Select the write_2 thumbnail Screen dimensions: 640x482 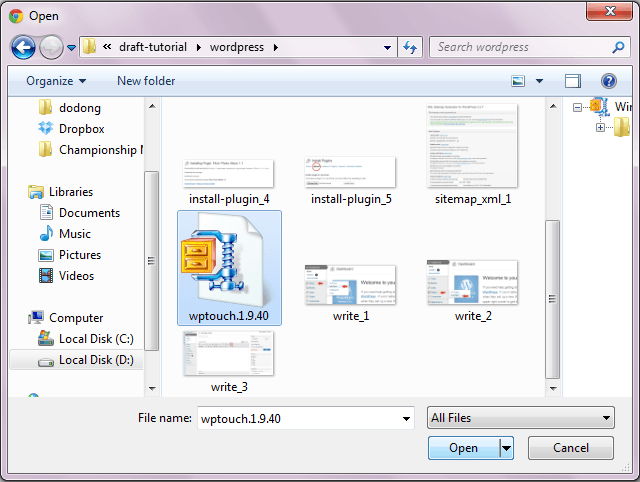(x=472, y=282)
